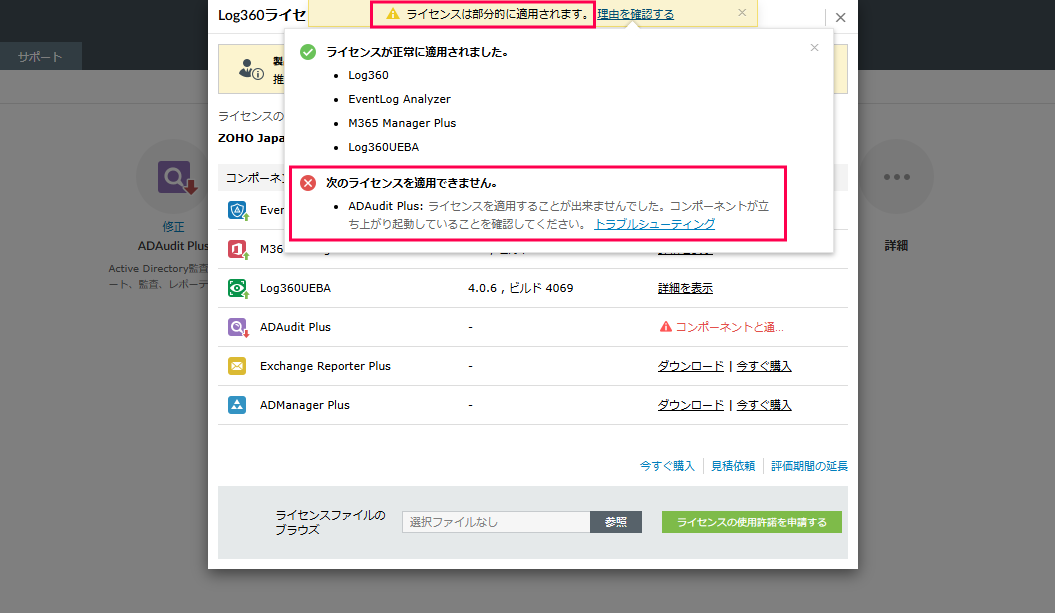Download Exchange Reporter Plus

(690, 366)
